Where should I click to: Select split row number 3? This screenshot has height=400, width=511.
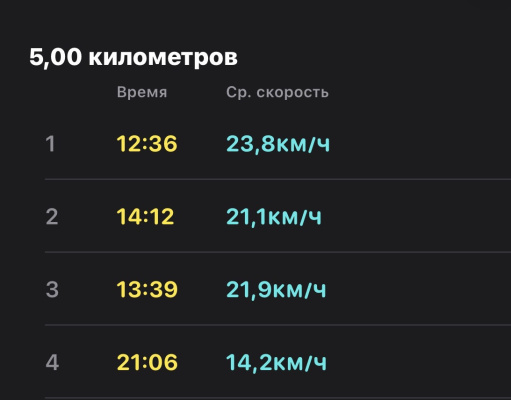(278, 289)
